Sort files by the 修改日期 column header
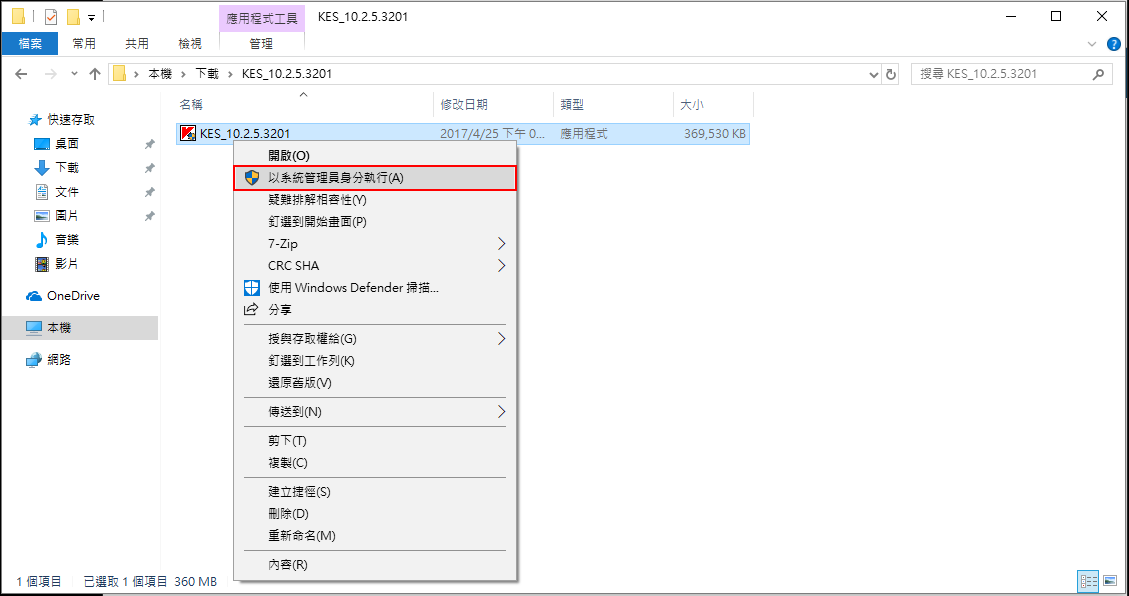Screen dimensions: 1129x596 [x=463, y=105]
